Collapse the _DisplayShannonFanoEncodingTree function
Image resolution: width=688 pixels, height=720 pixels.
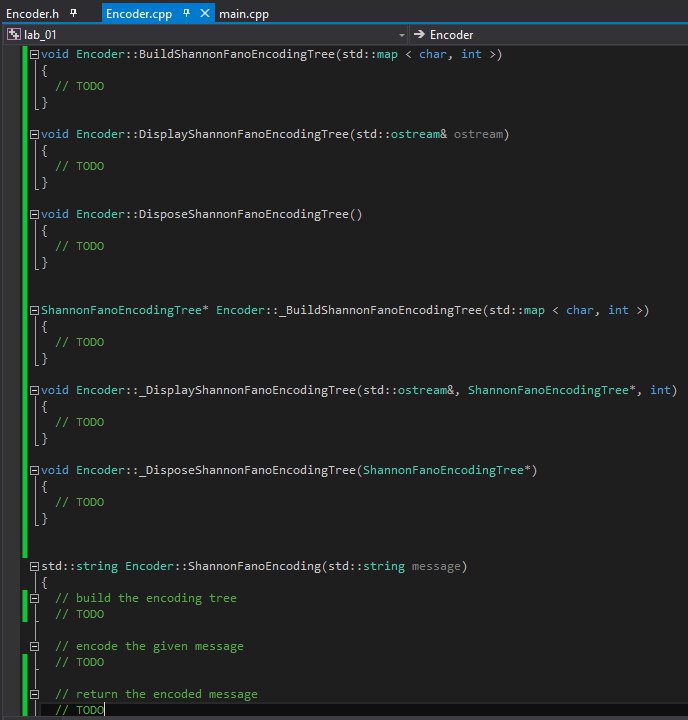click(34, 391)
